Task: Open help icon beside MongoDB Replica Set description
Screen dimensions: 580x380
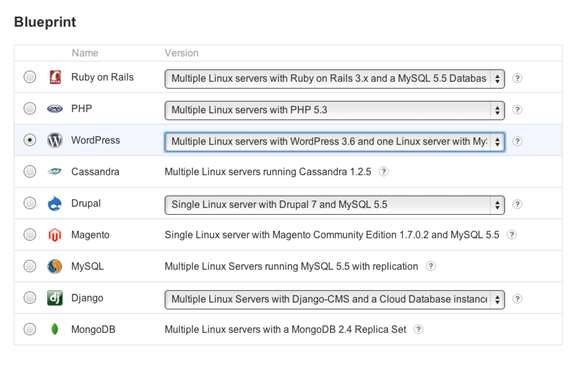Action: coord(418,329)
